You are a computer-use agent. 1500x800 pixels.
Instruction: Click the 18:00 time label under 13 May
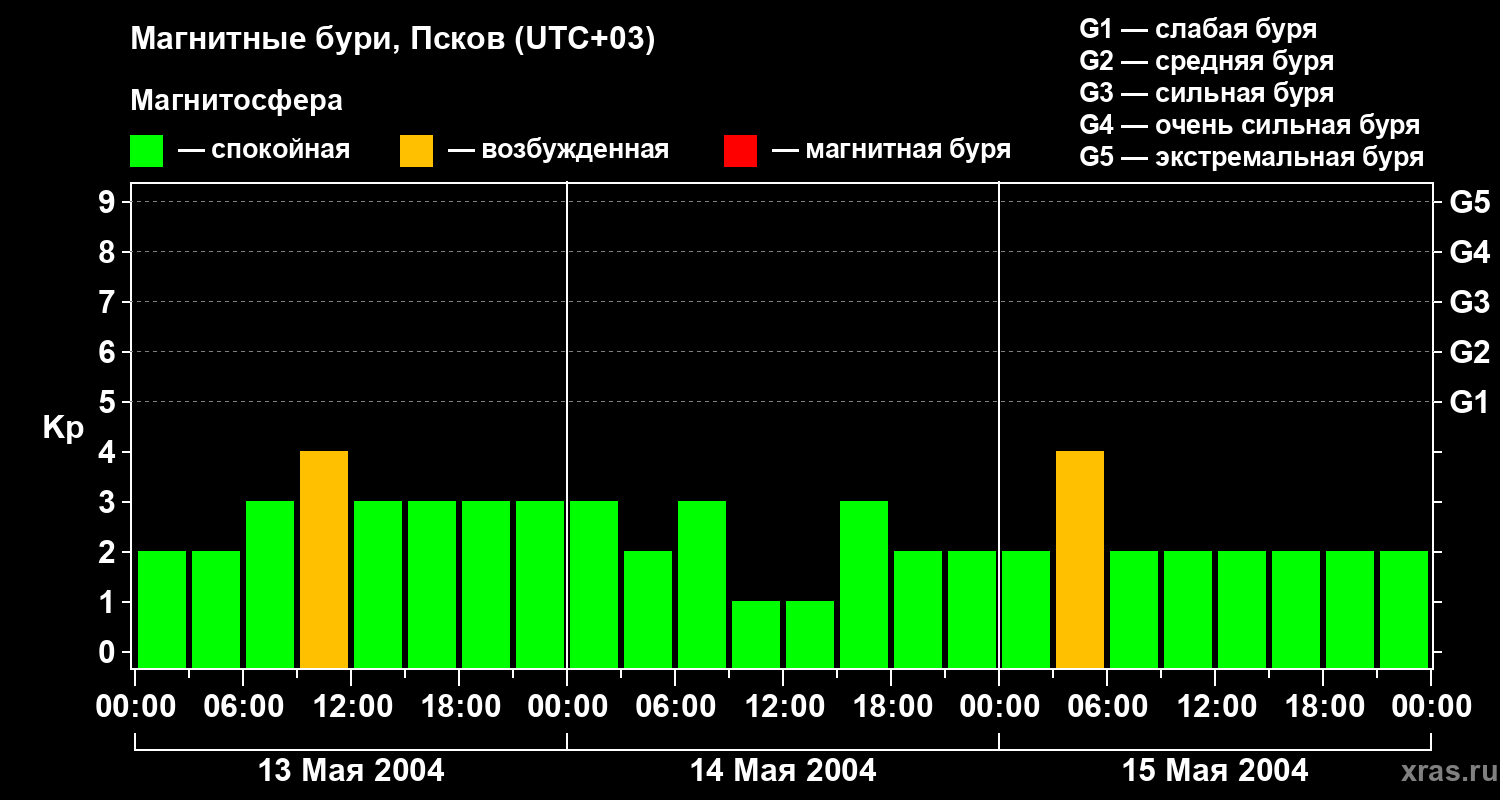coord(460,707)
